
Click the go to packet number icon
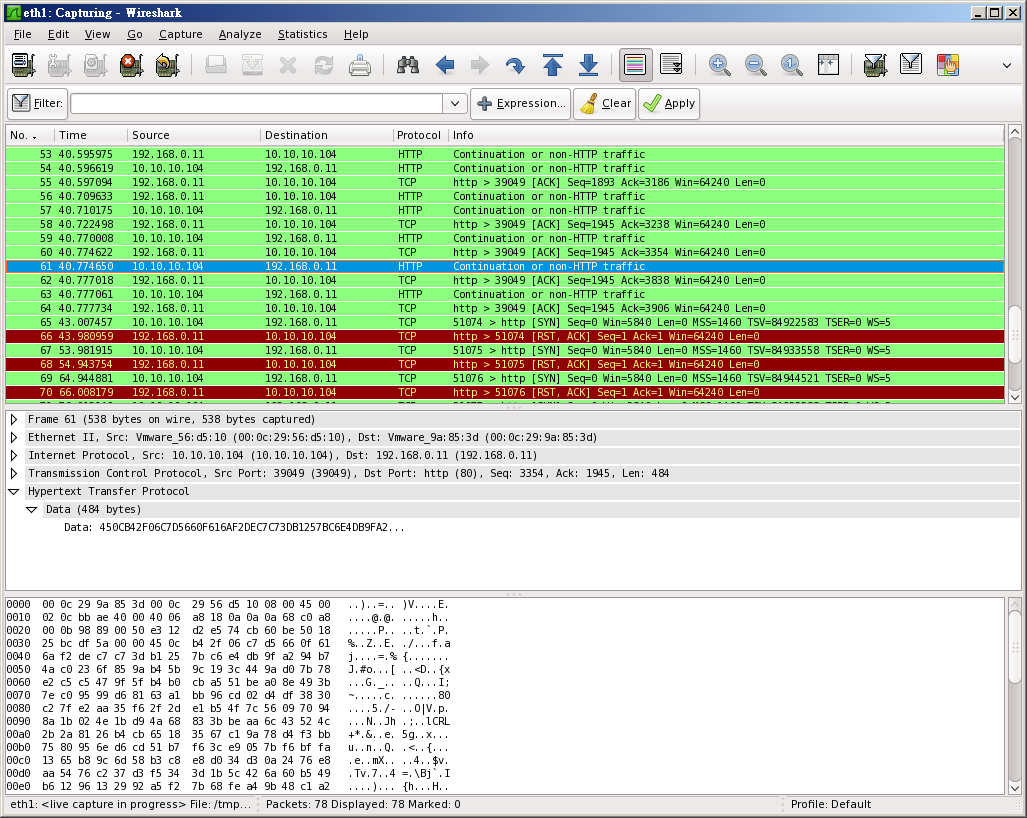[x=515, y=64]
